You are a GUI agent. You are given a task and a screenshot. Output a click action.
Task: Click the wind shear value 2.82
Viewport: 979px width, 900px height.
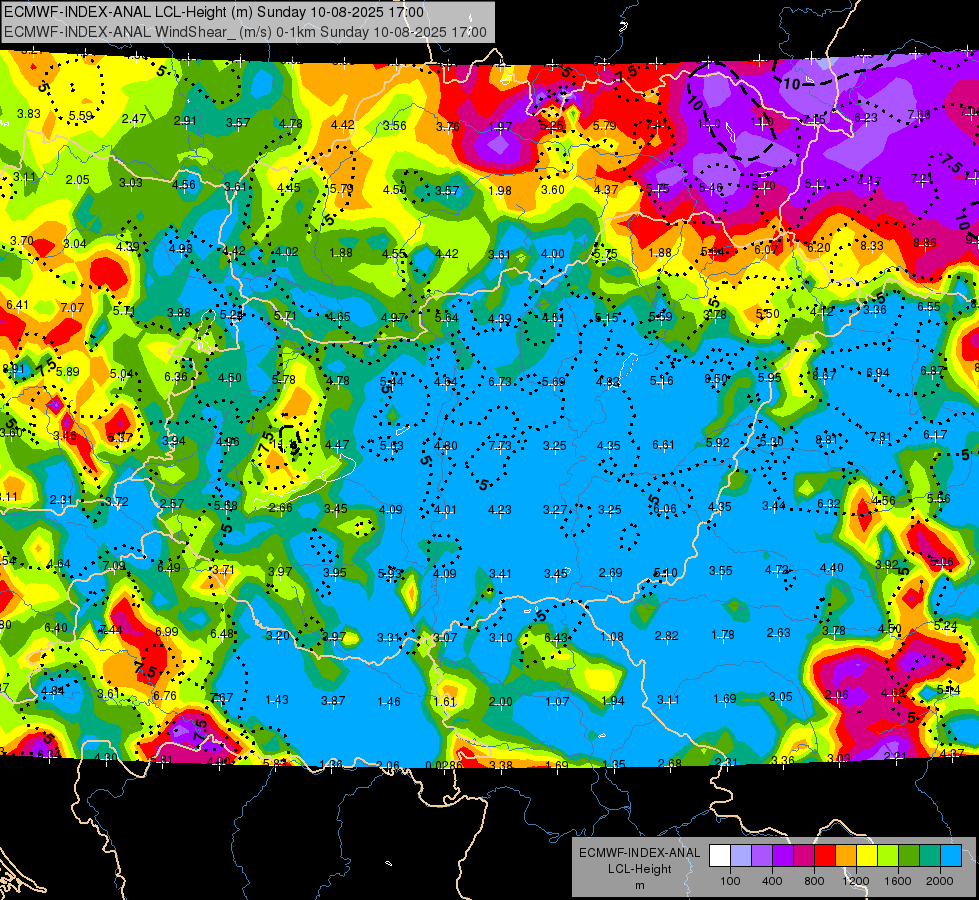pos(666,636)
